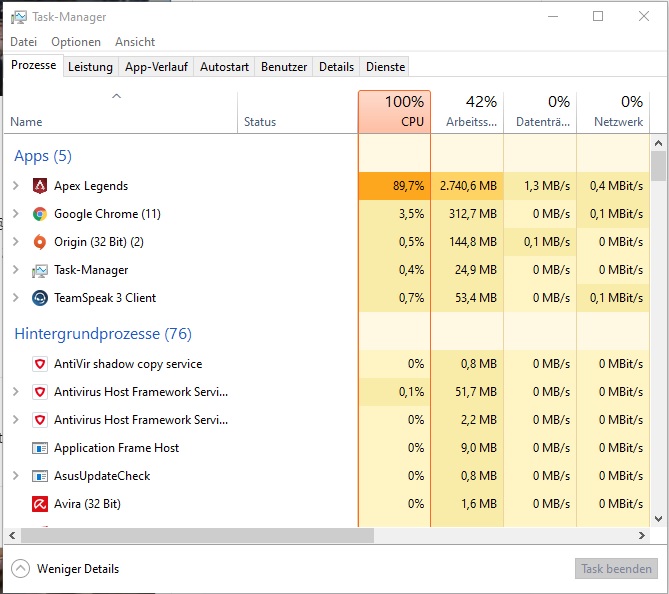Click icon of Antivirus Host Framework 51,7 MB
Viewport: 669px width, 594px height.
(40, 392)
